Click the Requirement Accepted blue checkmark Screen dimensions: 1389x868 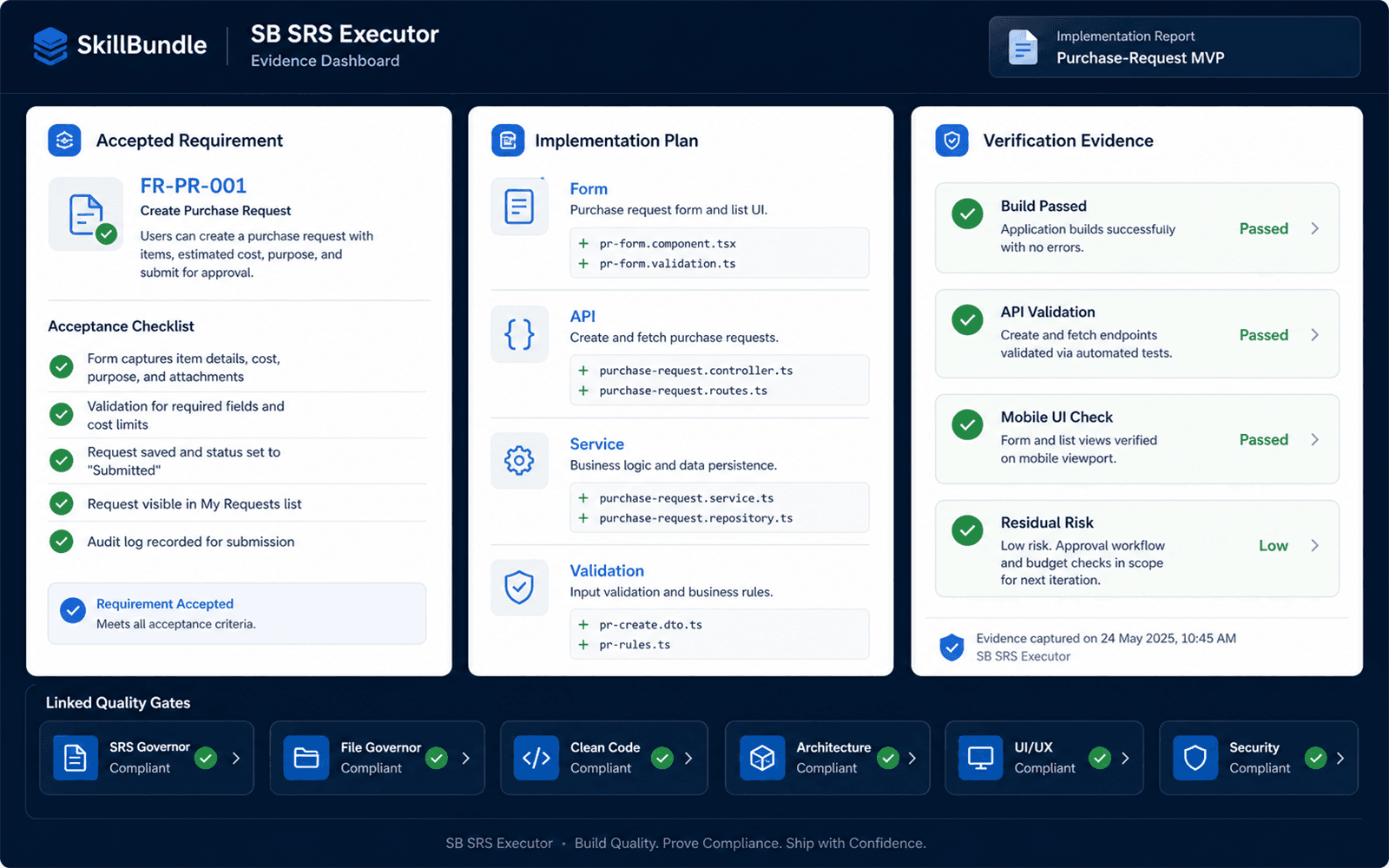click(x=73, y=611)
